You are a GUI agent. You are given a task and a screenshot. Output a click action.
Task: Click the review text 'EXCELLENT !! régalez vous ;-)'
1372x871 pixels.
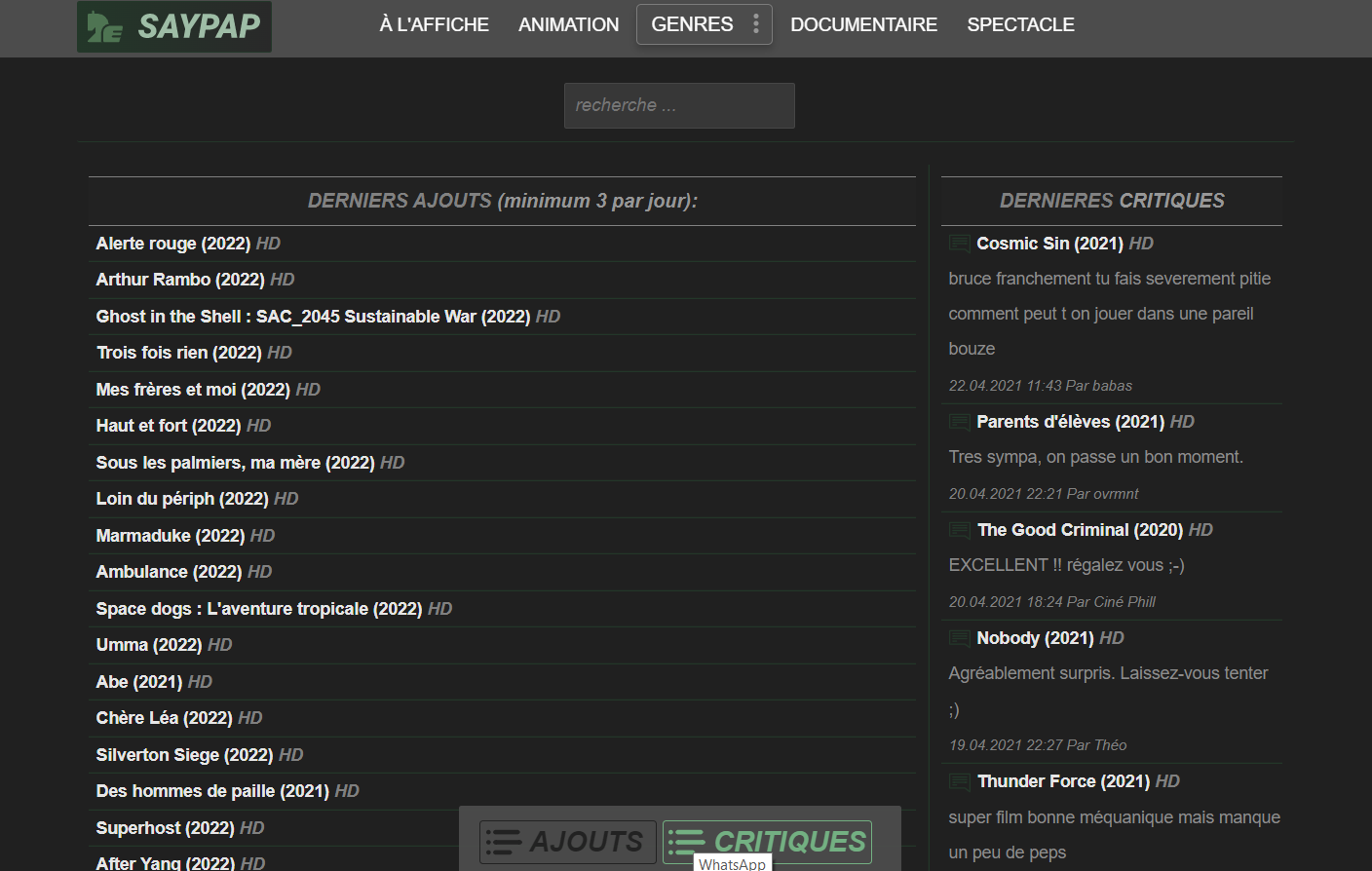click(x=1067, y=565)
